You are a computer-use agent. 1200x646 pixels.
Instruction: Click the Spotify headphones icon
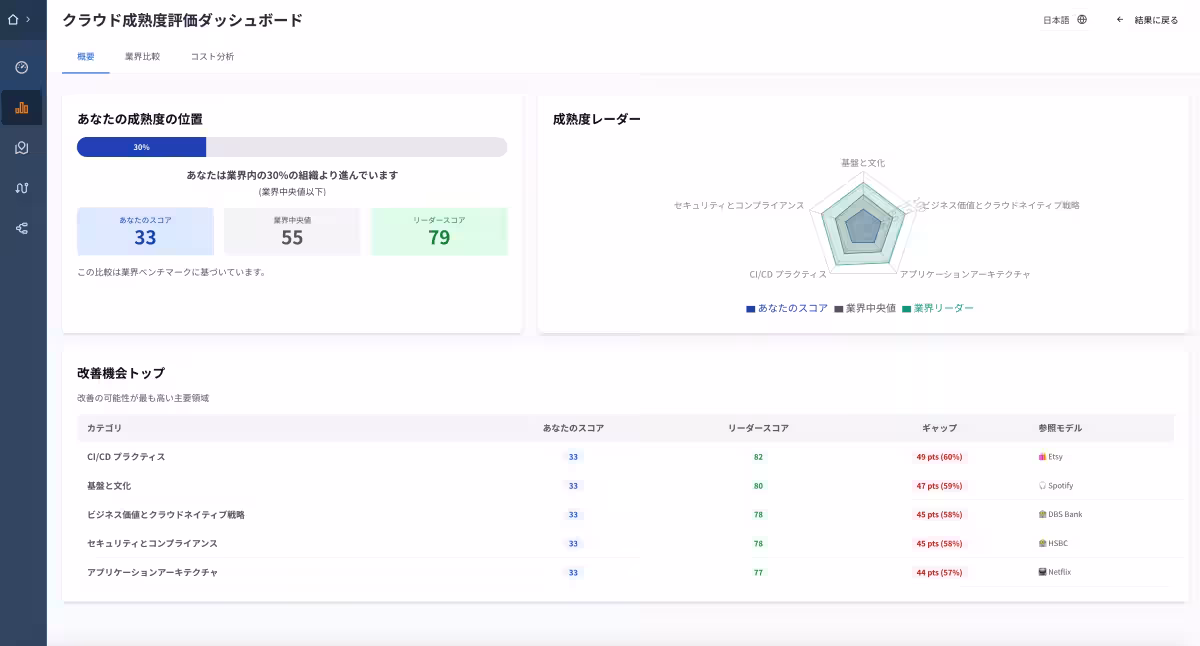pos(1043,486)
